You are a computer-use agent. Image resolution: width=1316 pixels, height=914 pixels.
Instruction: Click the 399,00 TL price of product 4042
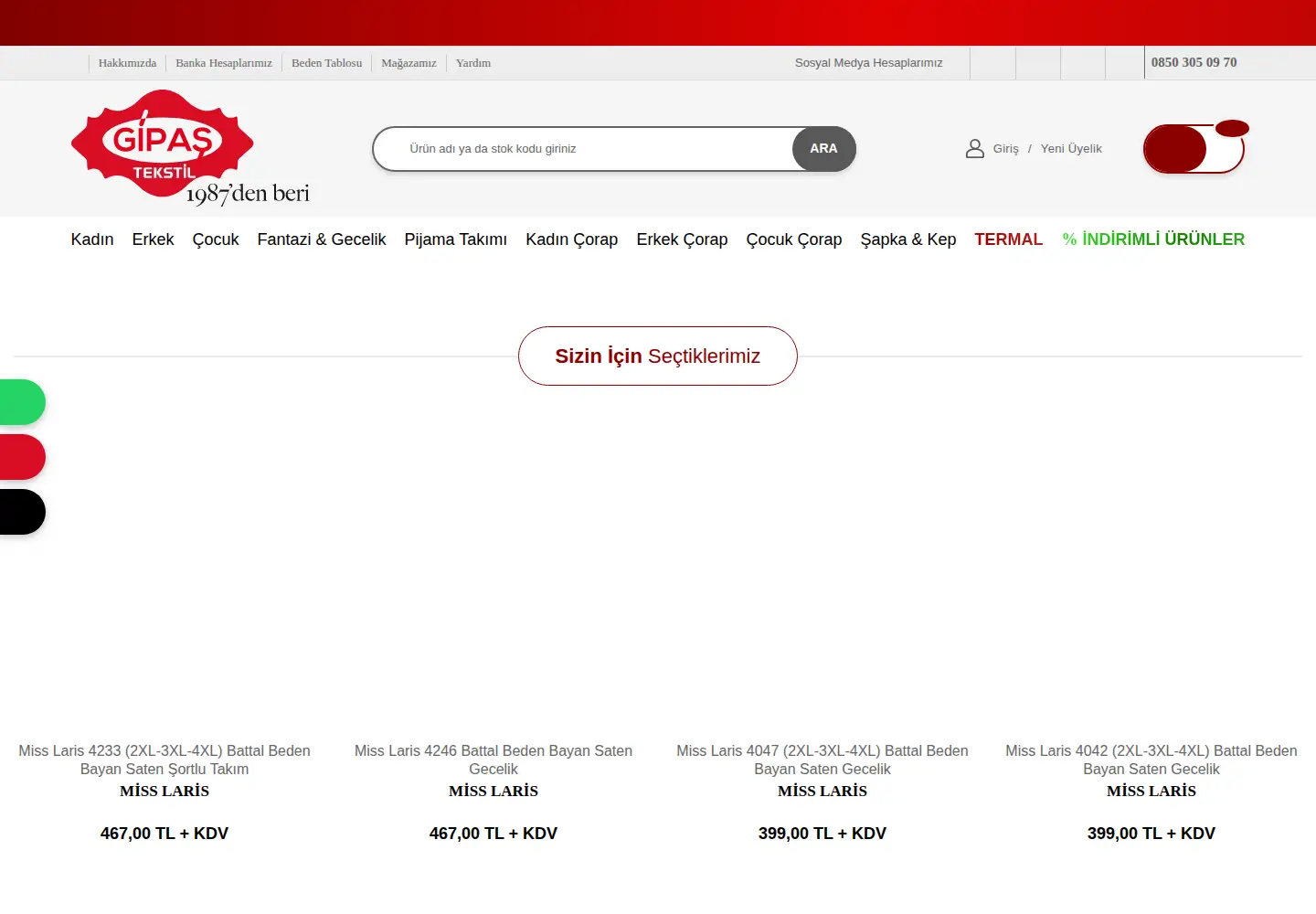pyautogui.click(x=1151, y=834)
